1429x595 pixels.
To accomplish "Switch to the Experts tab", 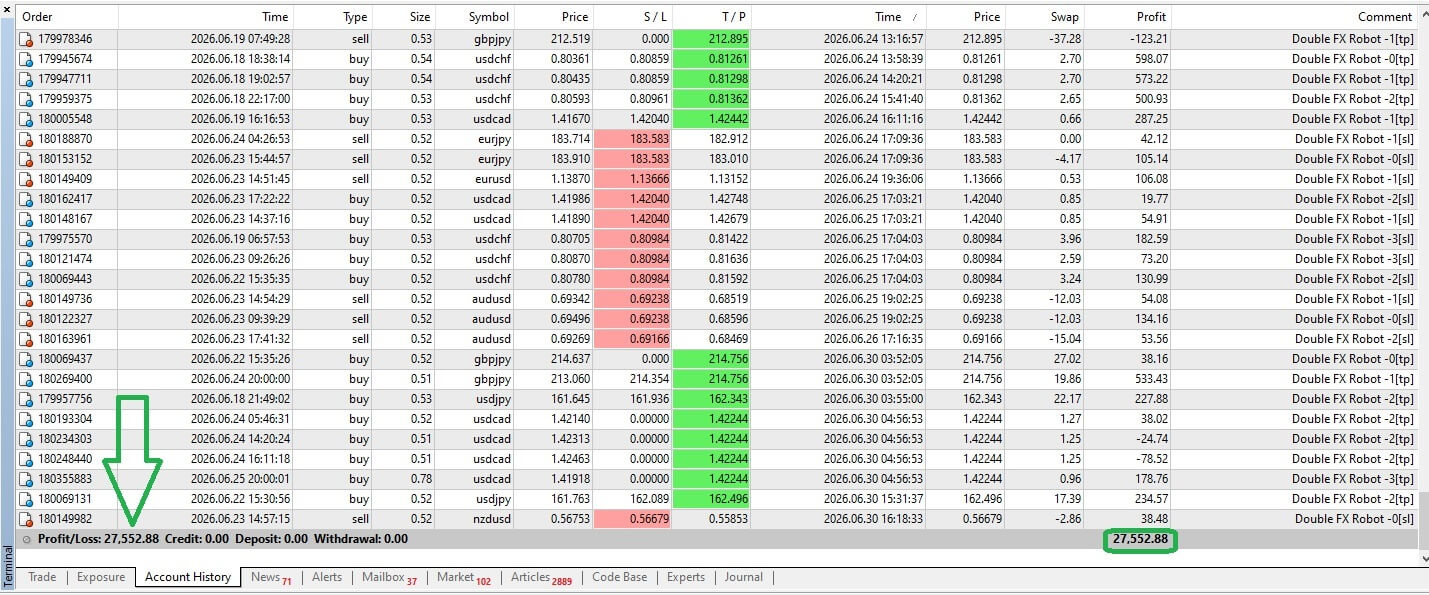I will (x=686, y=577).
